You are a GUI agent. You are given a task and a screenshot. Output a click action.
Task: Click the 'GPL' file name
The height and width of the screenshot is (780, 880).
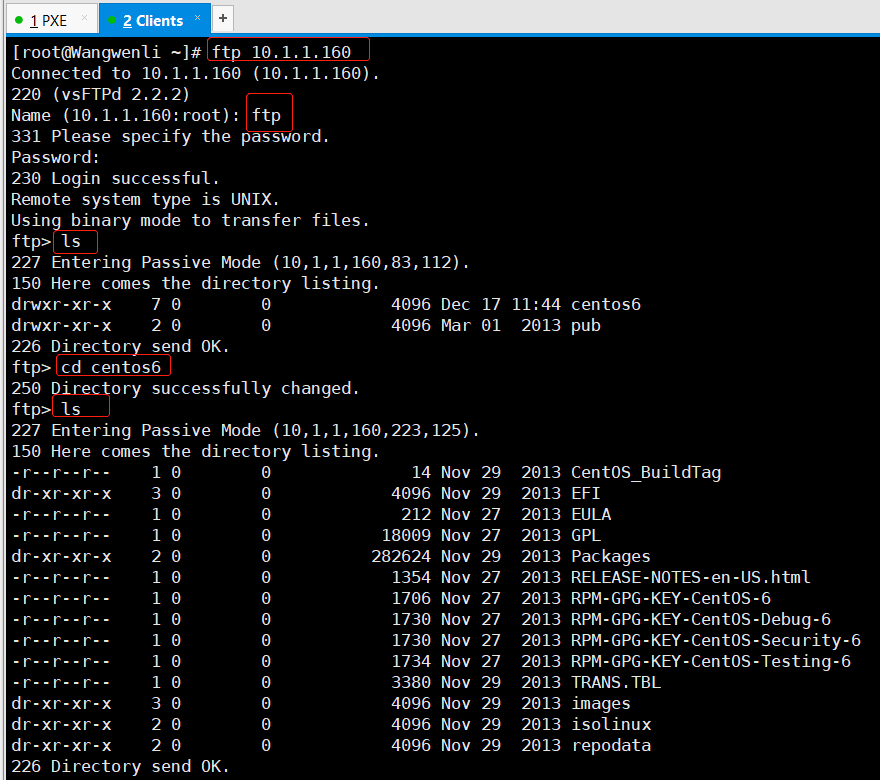click(586, 536)
